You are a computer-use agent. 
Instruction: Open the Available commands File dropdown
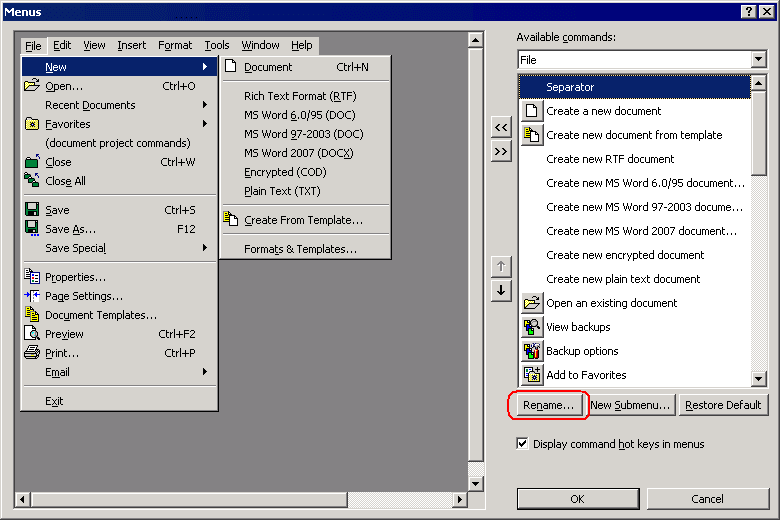(x=758, y=60)
